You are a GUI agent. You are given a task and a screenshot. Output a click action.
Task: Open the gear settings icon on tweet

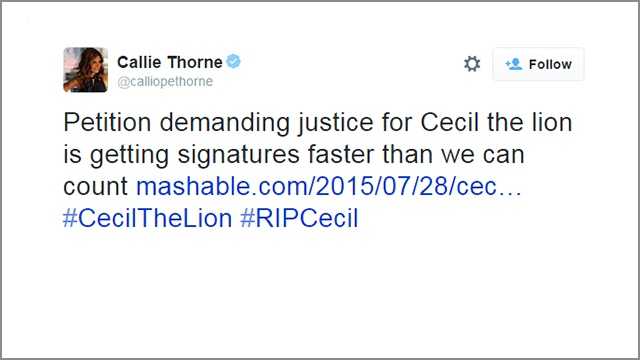(472, 64)
